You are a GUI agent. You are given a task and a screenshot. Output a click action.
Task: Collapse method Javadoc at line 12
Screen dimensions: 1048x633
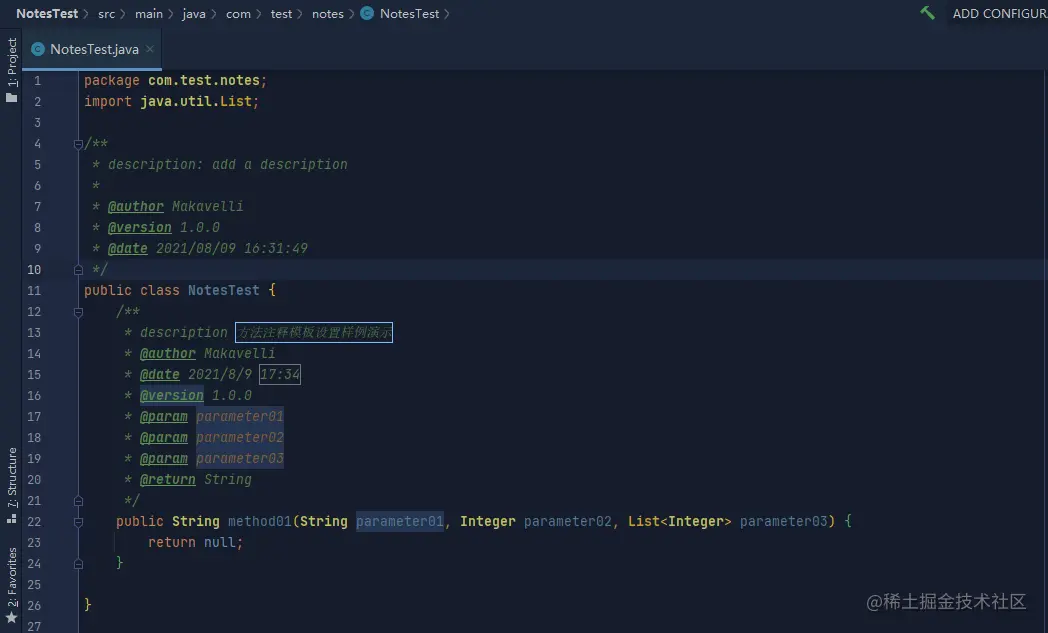click(78, 311)
